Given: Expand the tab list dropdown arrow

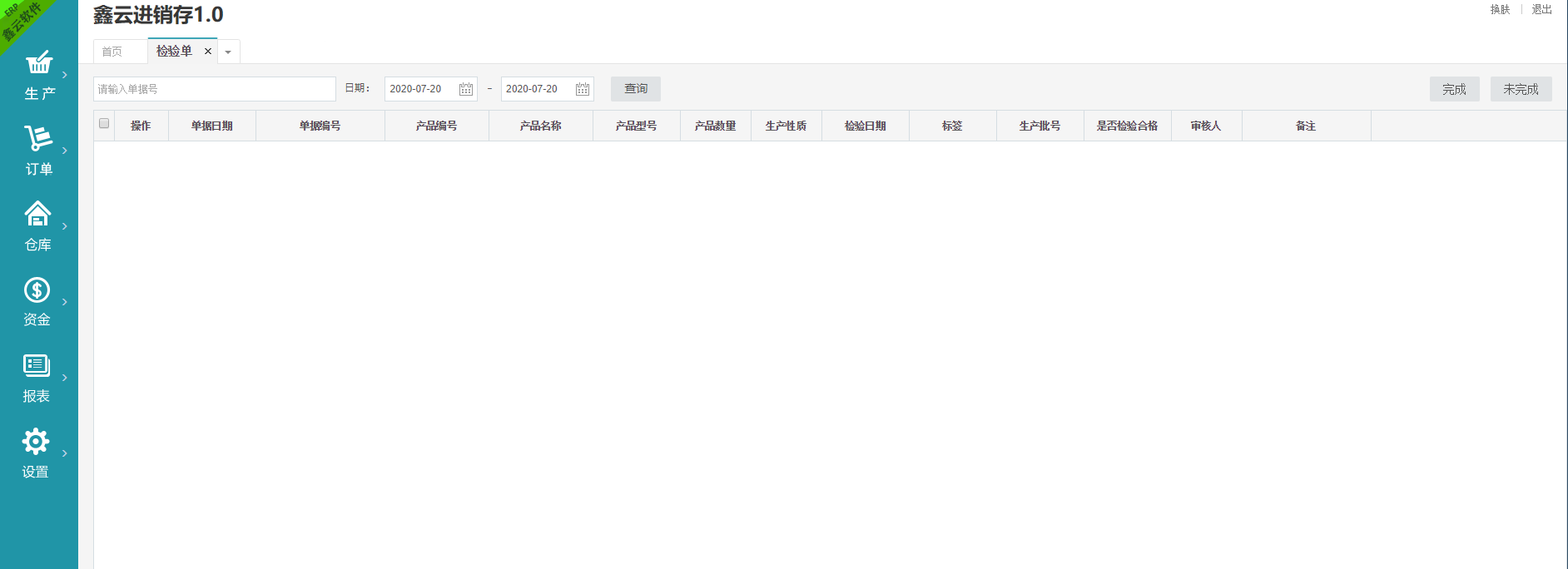Looking at the screenshot, I should pos(228,52).
